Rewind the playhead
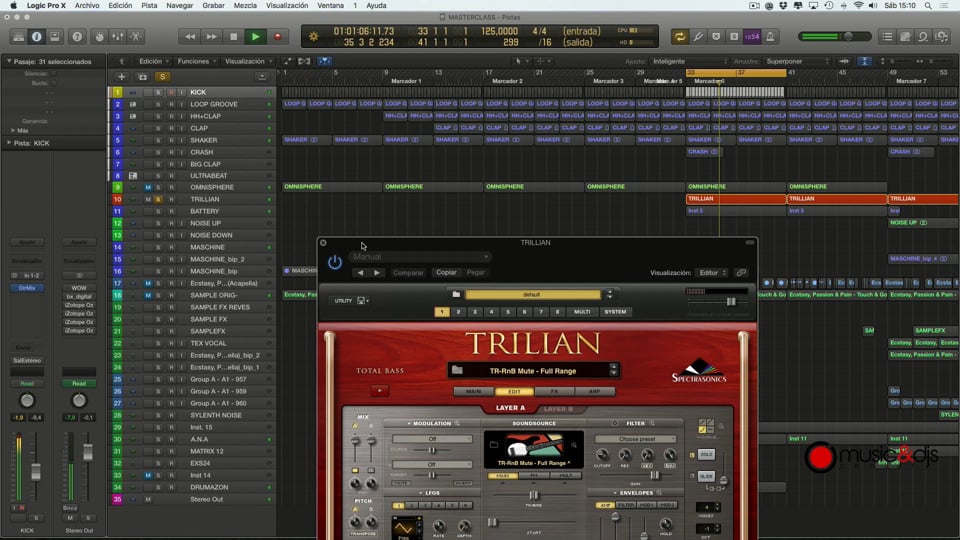960x540 pixels. pyautogui.click(x=190, y=37)
